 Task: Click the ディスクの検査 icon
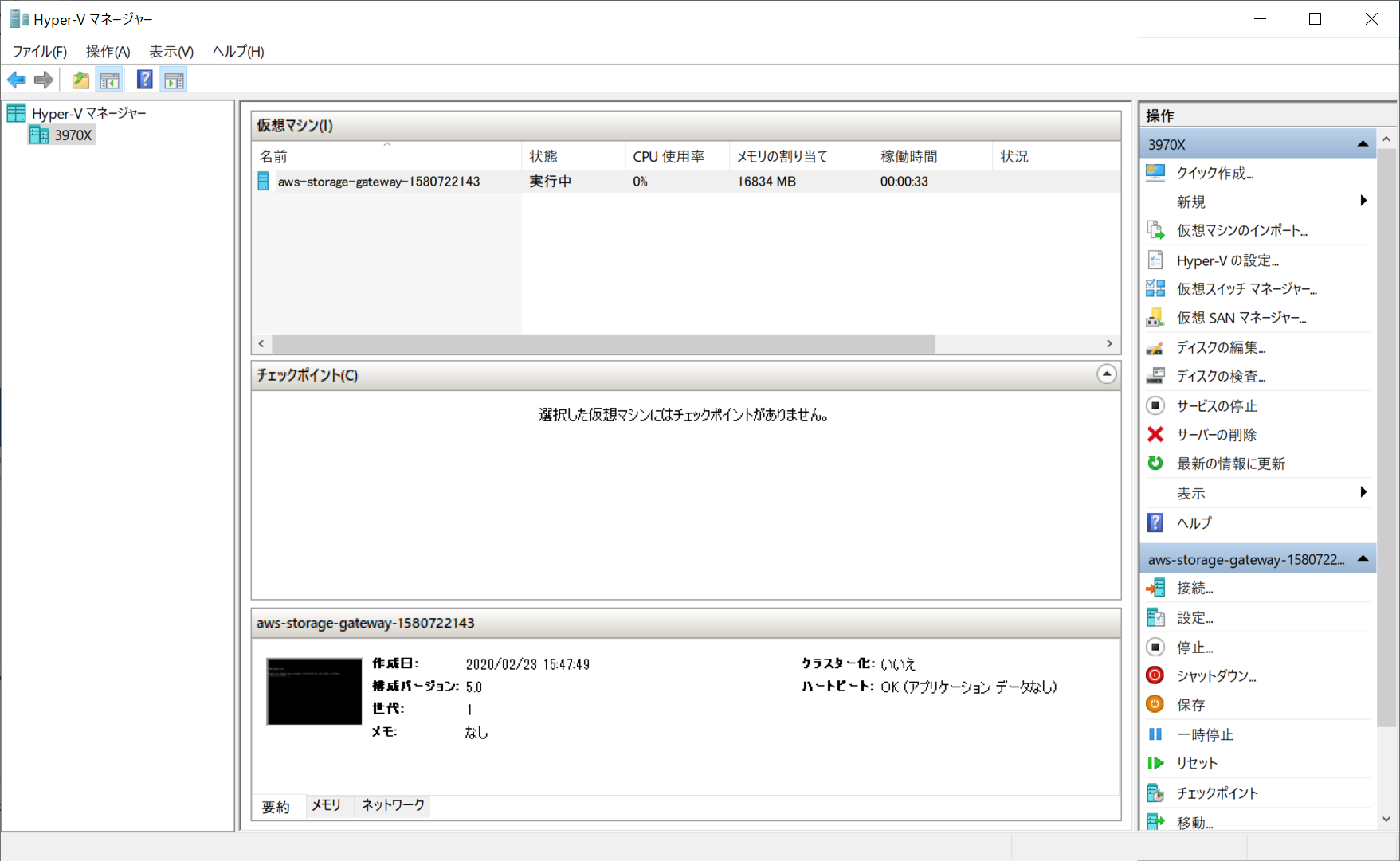click(1155, 376)
